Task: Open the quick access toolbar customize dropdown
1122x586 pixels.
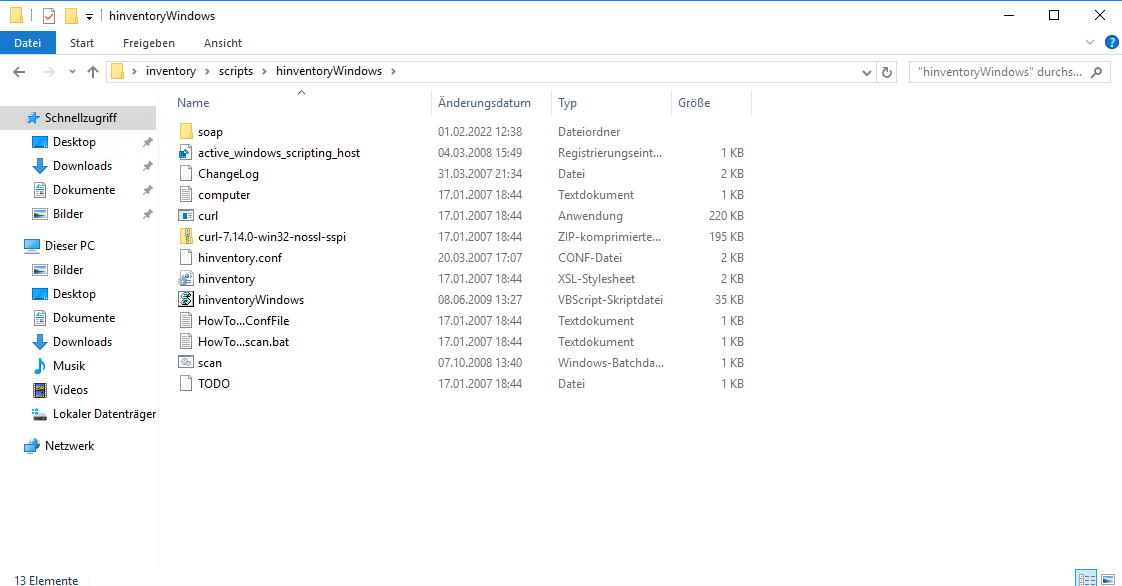Action: 89,17
